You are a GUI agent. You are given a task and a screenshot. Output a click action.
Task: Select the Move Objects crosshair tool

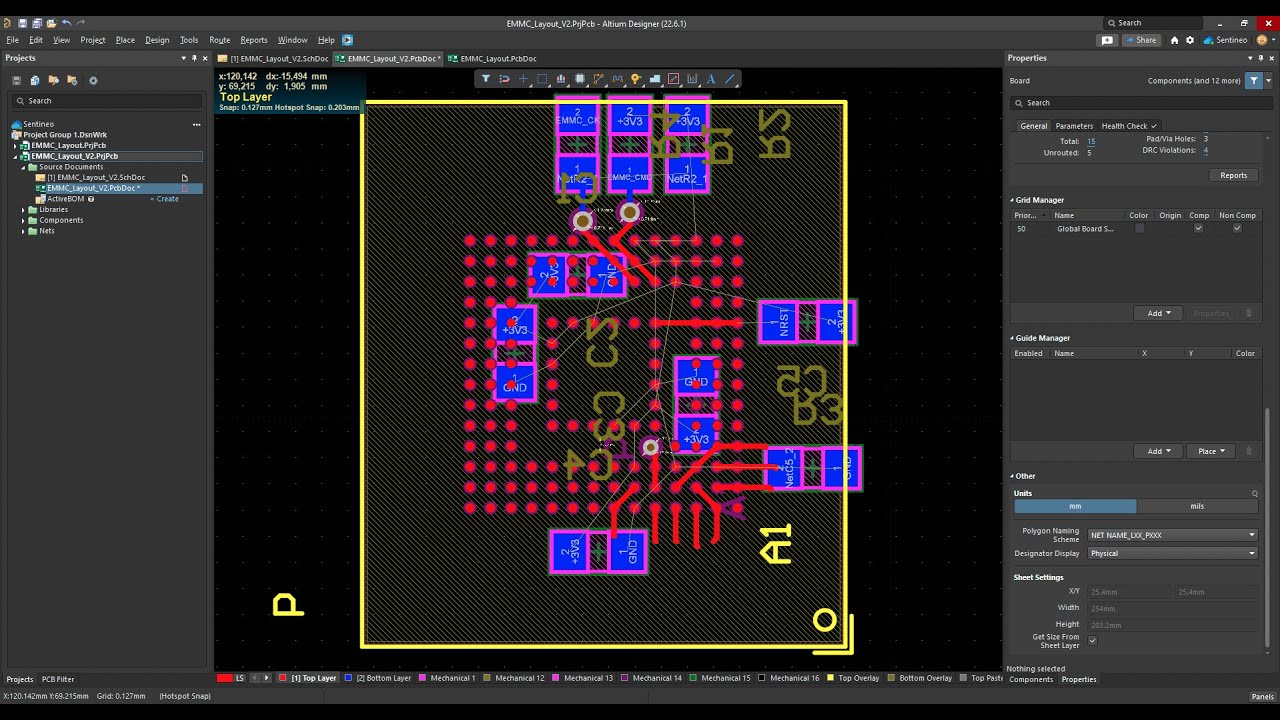(523, 78)
